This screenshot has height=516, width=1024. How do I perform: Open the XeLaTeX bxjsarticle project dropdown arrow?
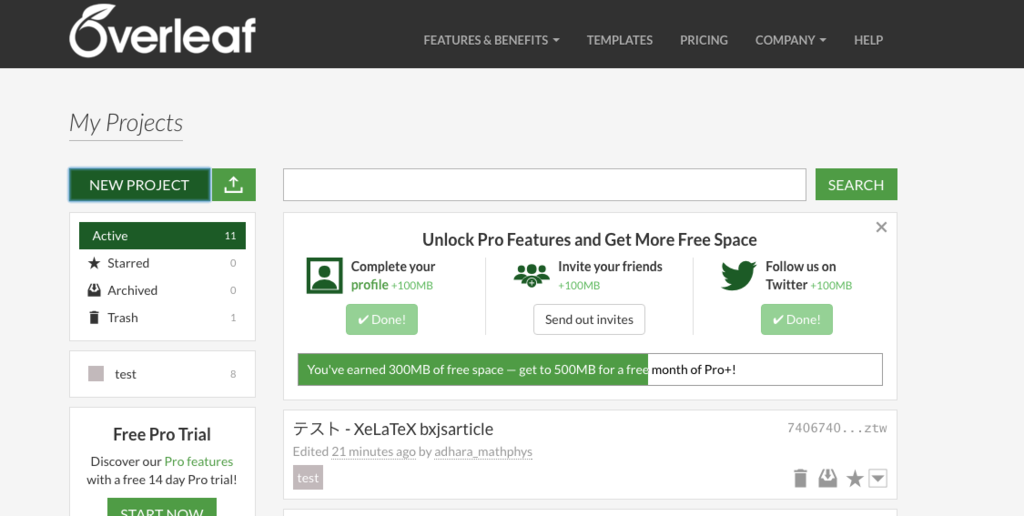click(878, 478)
